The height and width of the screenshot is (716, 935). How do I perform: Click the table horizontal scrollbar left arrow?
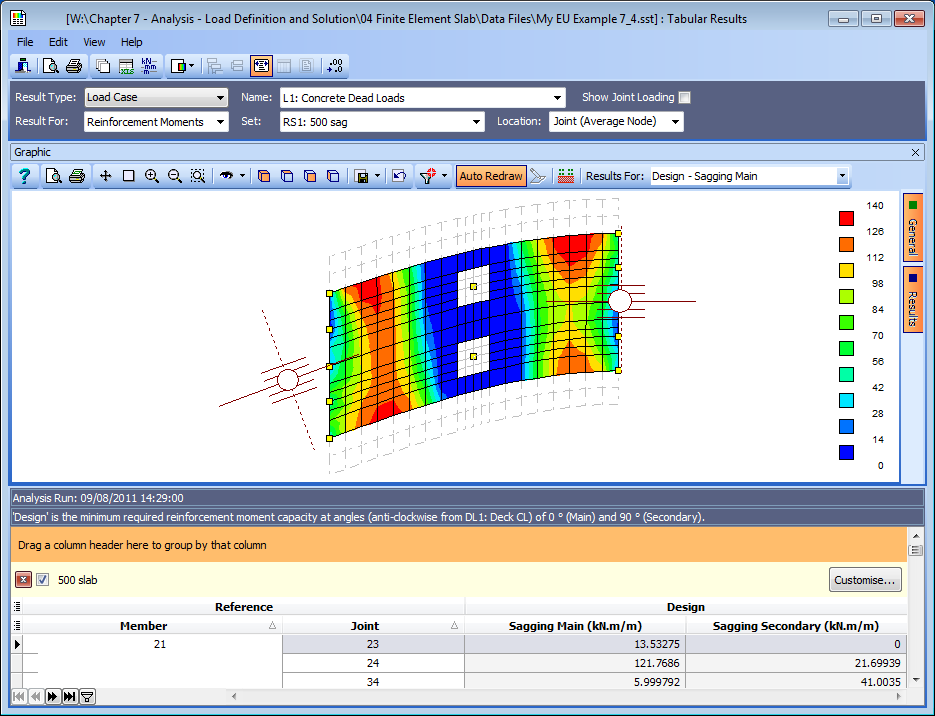click(x=234, y=696)
